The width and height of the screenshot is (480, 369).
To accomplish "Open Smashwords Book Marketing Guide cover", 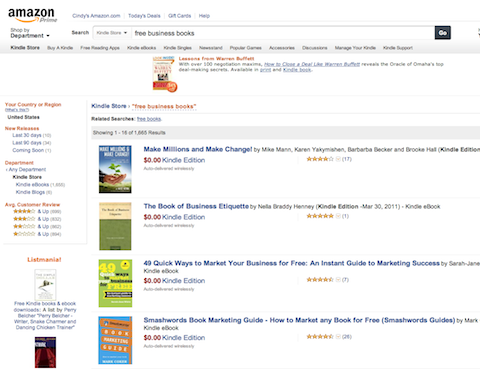I will (115, 340).
